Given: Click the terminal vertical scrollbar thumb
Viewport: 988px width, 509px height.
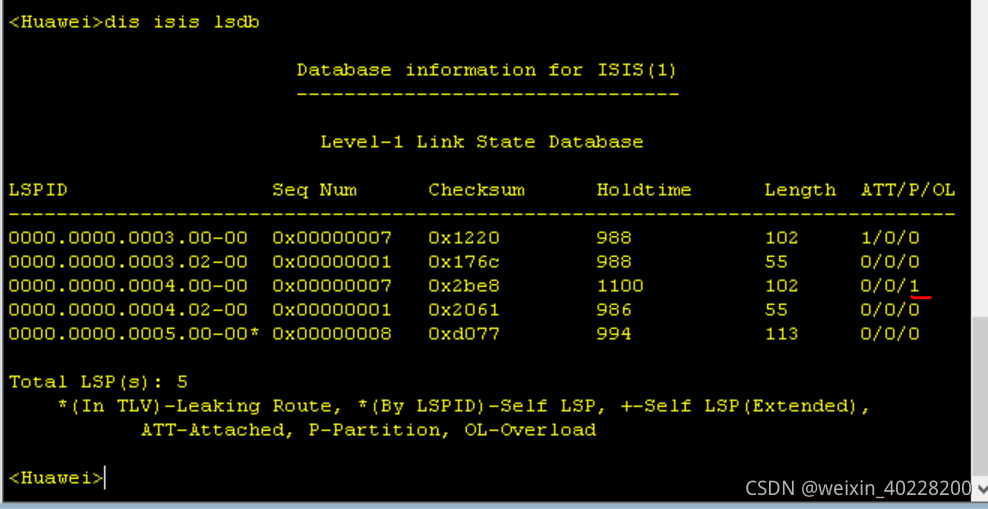Looking at the screenshot, I should (980, 398).
